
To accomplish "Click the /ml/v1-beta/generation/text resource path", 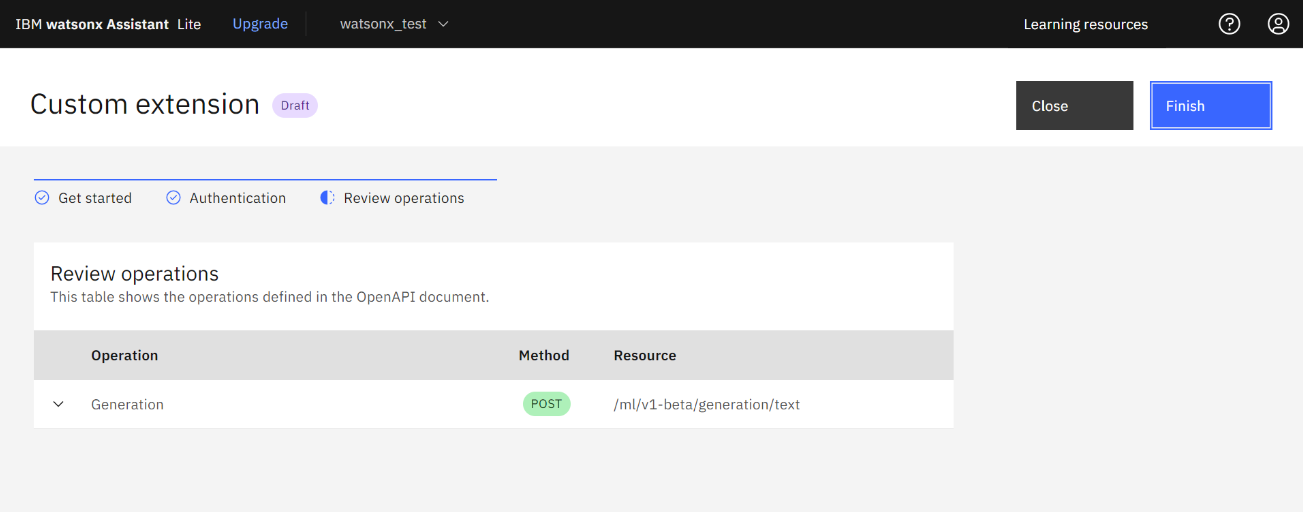I will point(707,405).
